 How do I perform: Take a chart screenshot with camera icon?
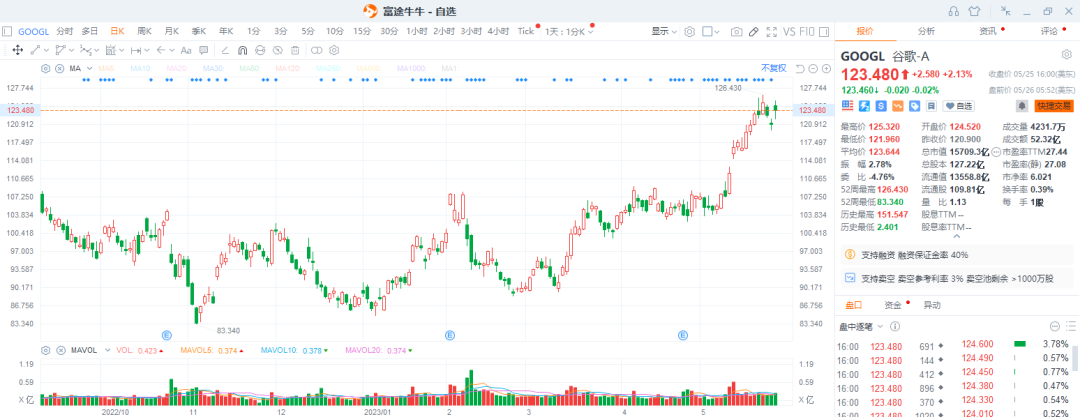click(736, 32)
